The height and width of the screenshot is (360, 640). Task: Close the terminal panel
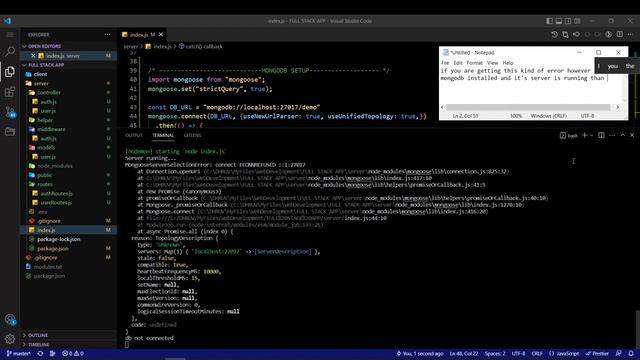(632, 135)
